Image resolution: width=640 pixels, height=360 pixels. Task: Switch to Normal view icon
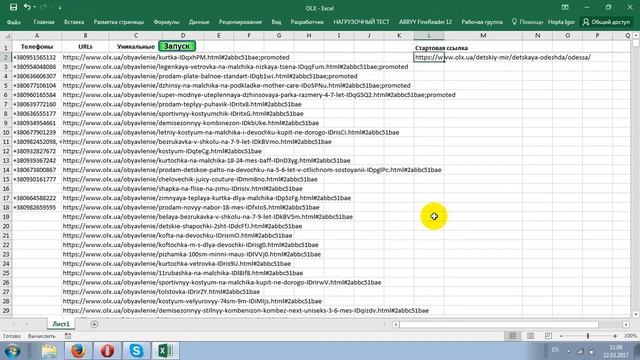(513, 336)
